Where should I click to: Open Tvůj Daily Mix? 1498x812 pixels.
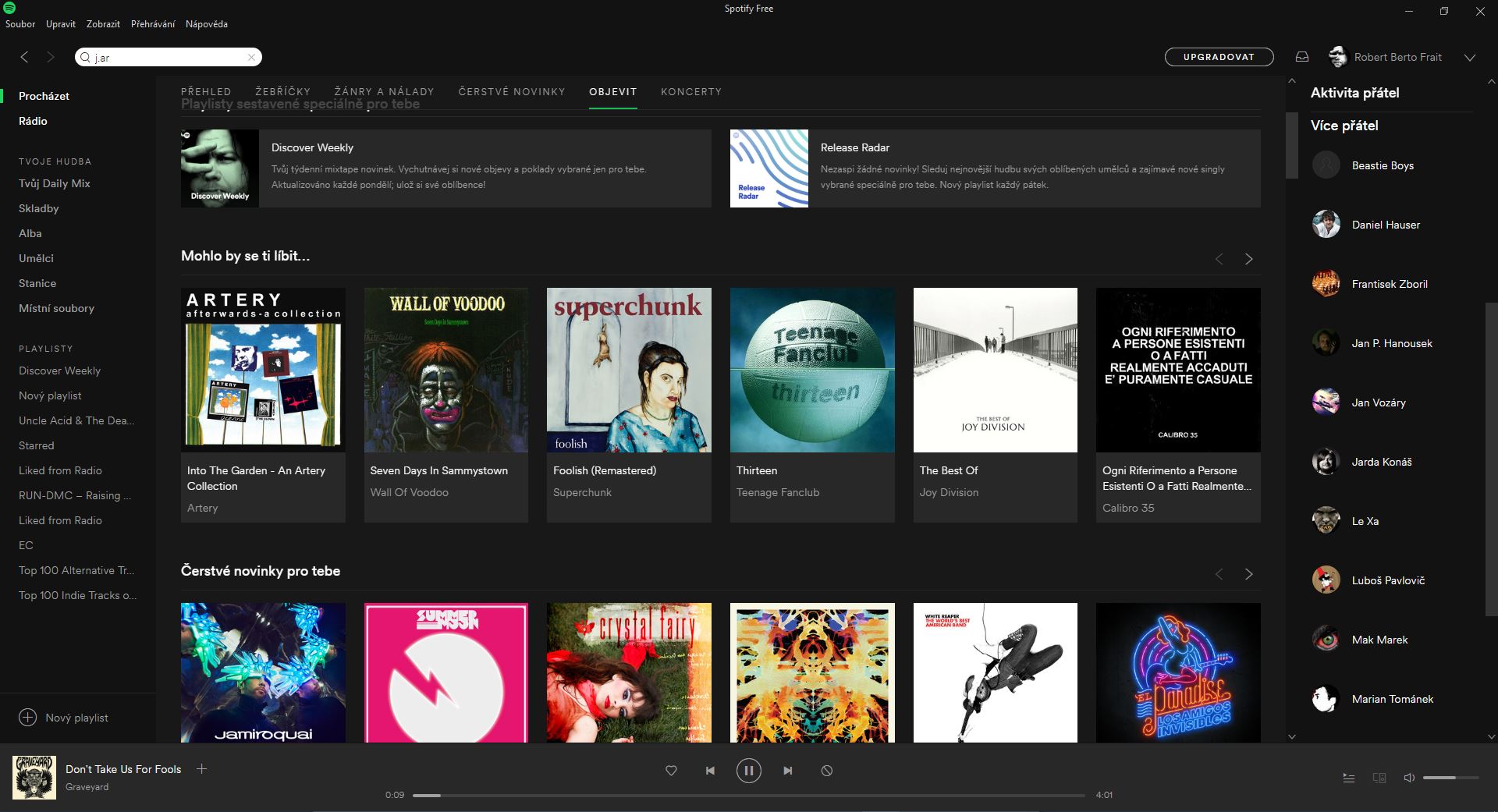[x=55, y=183]
